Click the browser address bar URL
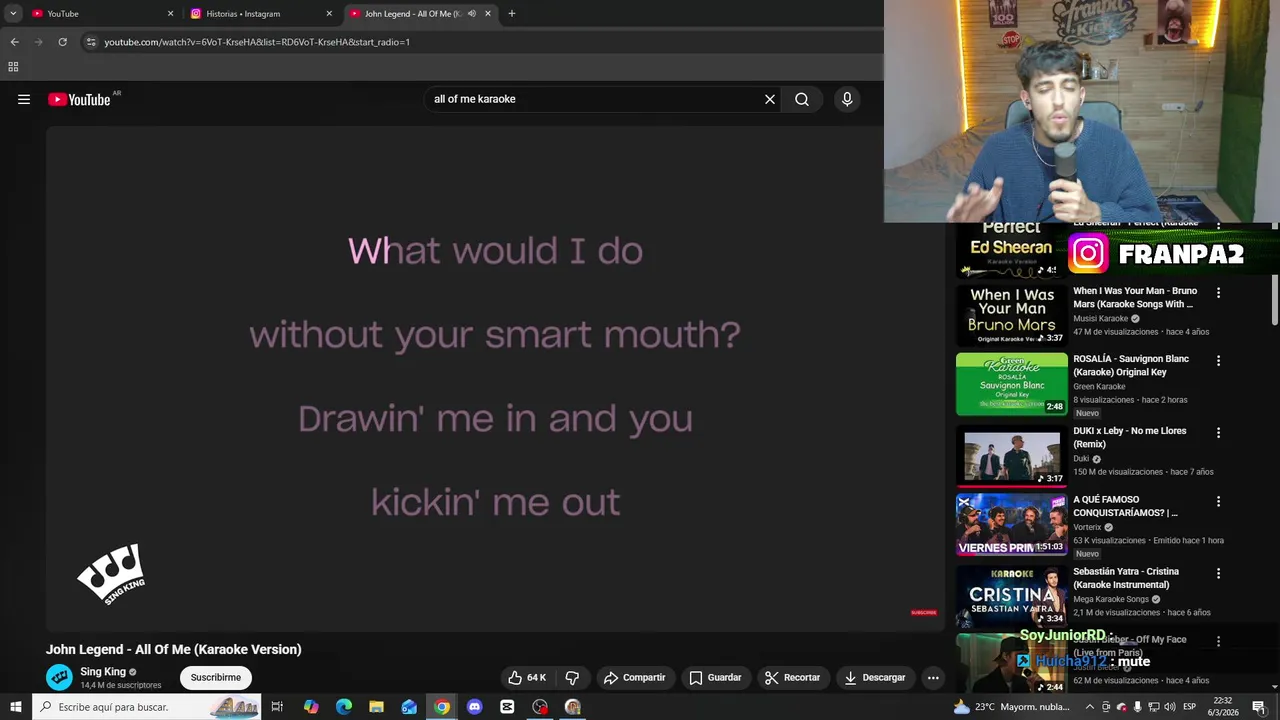This screenshot has width=1280, height=720. click(x=257, y=42)
